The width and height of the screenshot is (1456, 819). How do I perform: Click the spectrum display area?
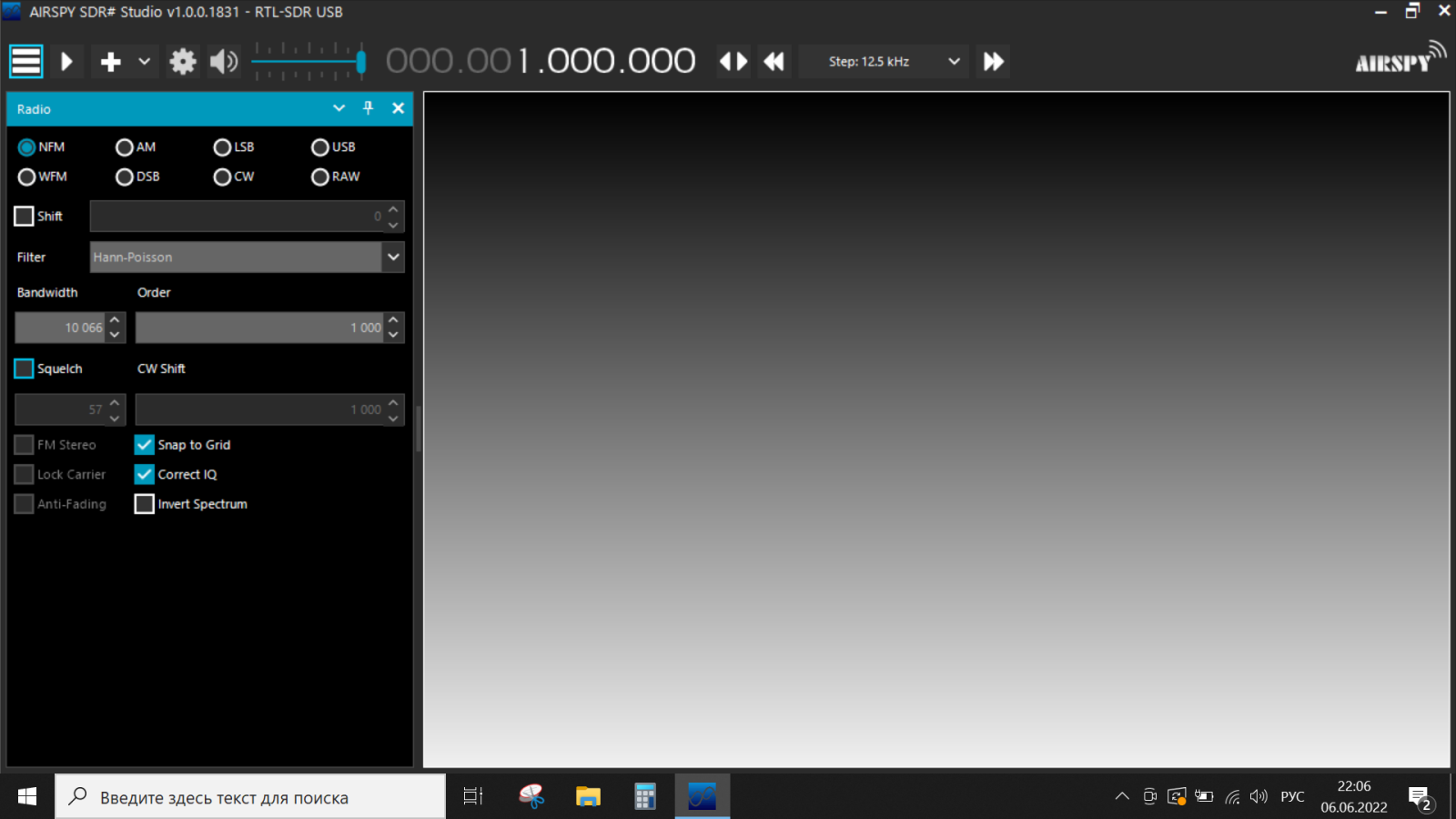coord(936,430)
